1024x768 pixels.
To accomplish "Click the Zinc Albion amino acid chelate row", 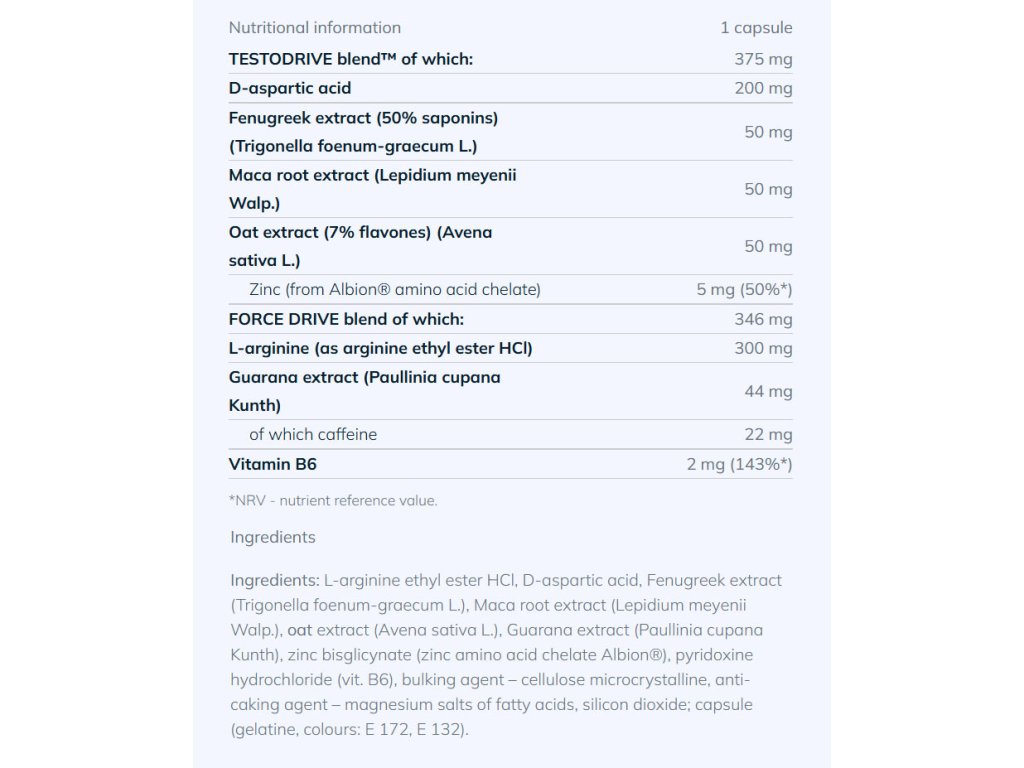I will tap(394, 290).
